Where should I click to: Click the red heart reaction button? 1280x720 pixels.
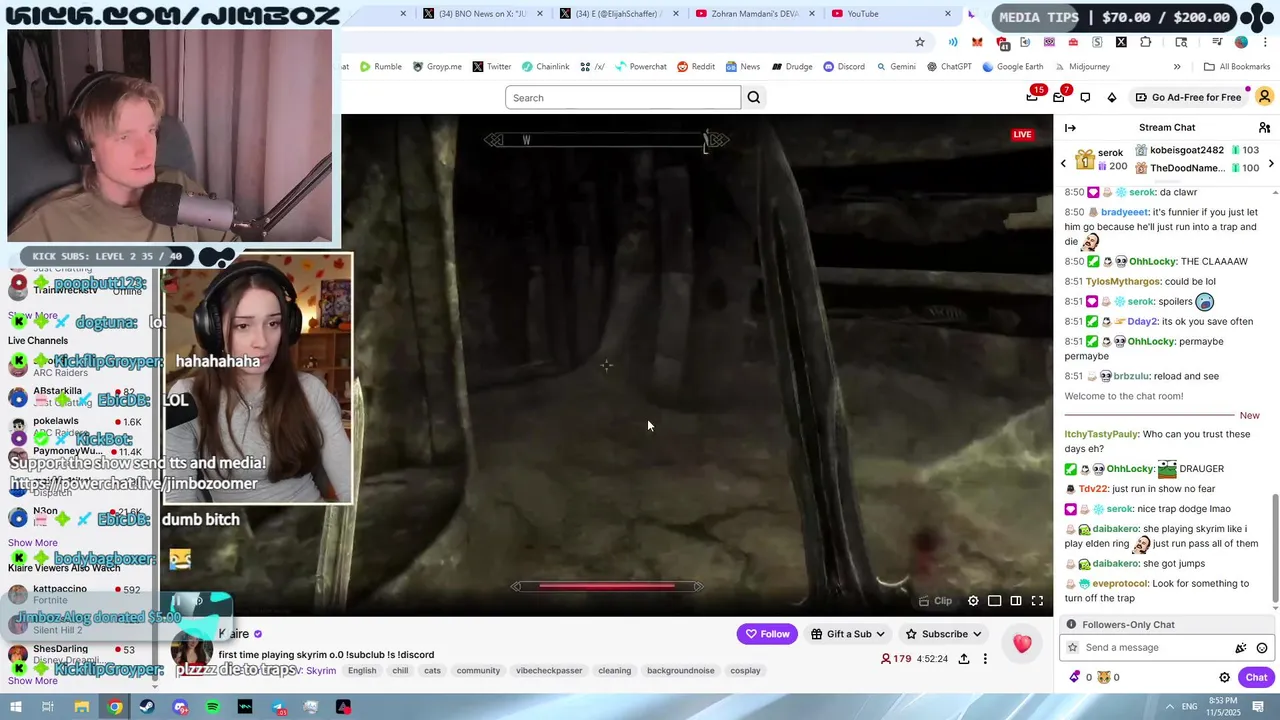[x=1022, y=644]
